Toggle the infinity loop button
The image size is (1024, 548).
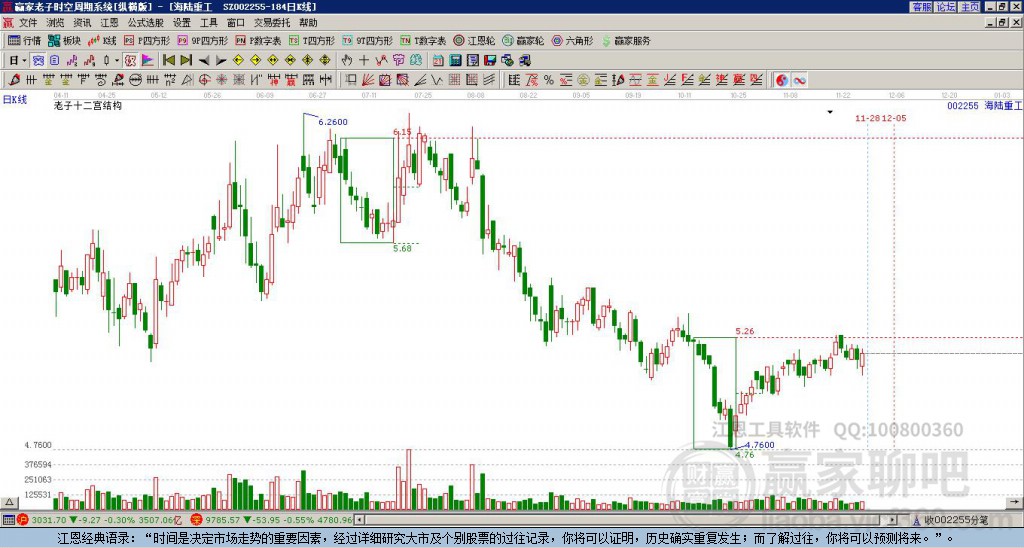click(799, 80)
